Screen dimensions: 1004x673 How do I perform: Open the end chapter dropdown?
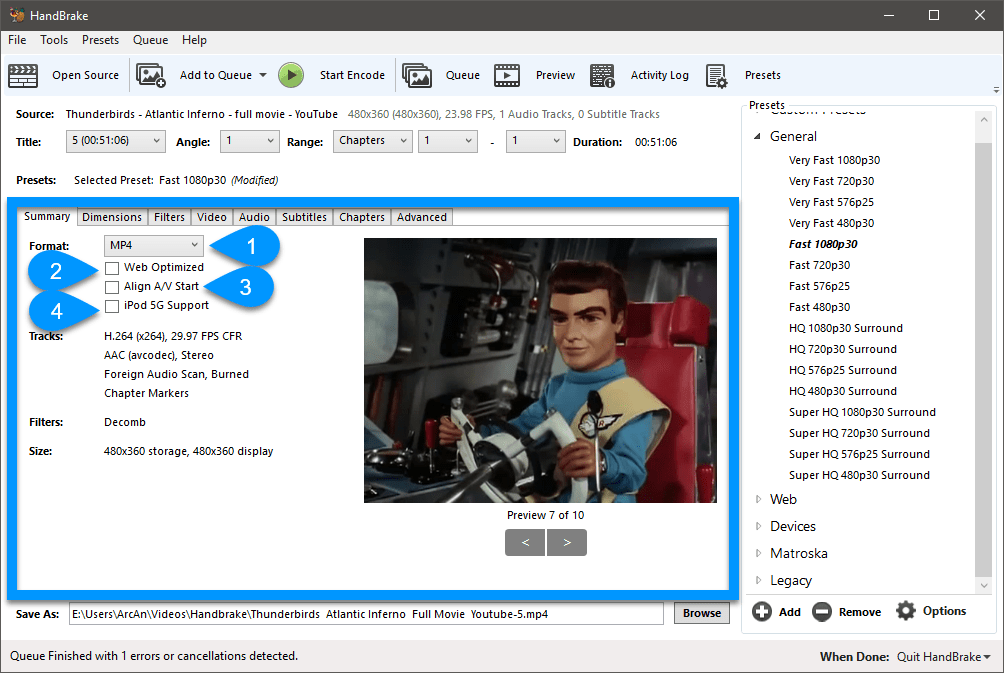pyautogui.click(x=535, y=141)
